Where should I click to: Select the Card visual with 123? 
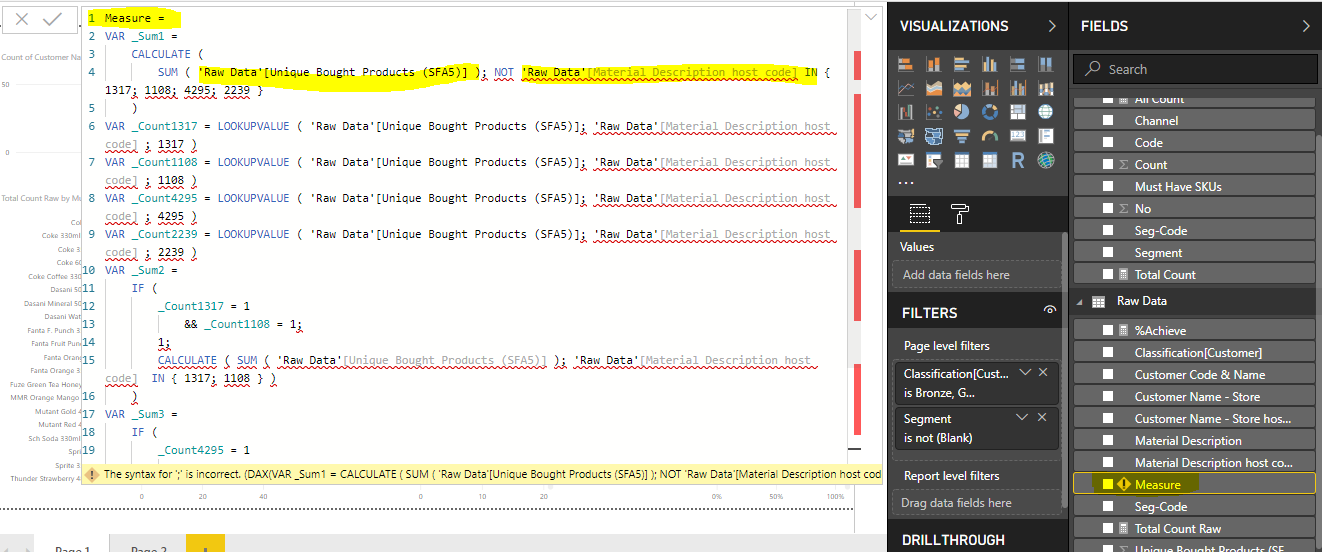point(1018,136)
